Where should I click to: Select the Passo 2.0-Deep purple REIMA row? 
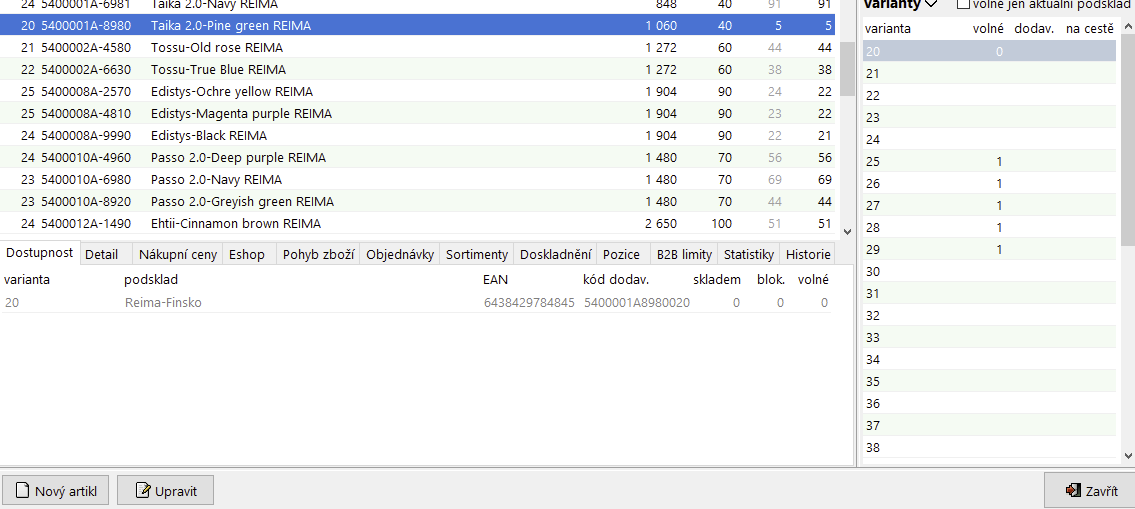(x=417, y=157)
